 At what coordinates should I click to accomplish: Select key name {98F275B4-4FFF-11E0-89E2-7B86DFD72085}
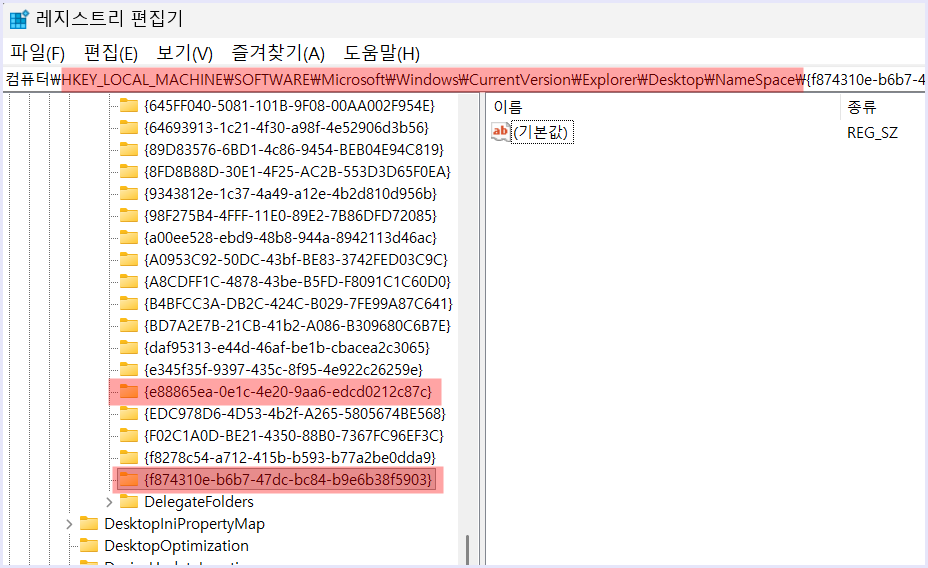point(290,215)
